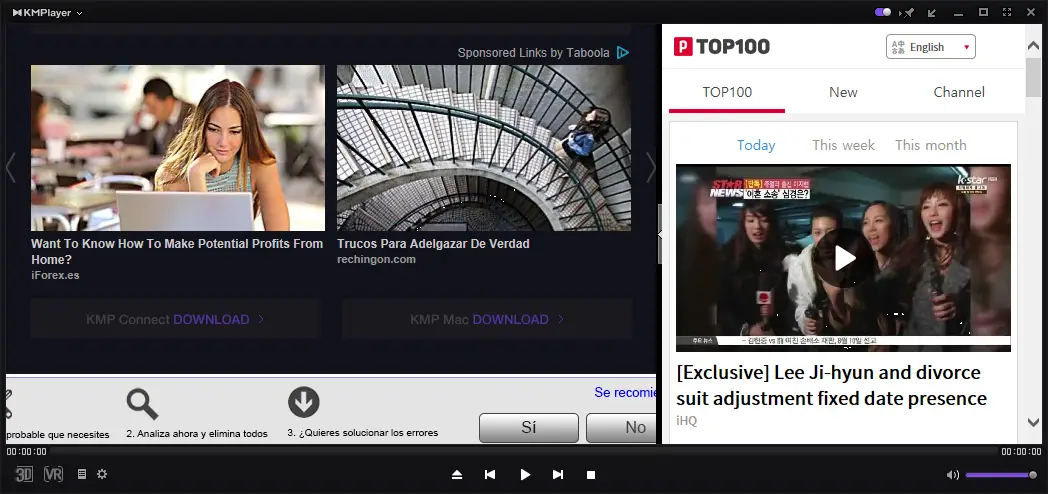Open the woman with laptop ad thumbnail
This screenshot has width=1048, height=494.
click(178, 148)
